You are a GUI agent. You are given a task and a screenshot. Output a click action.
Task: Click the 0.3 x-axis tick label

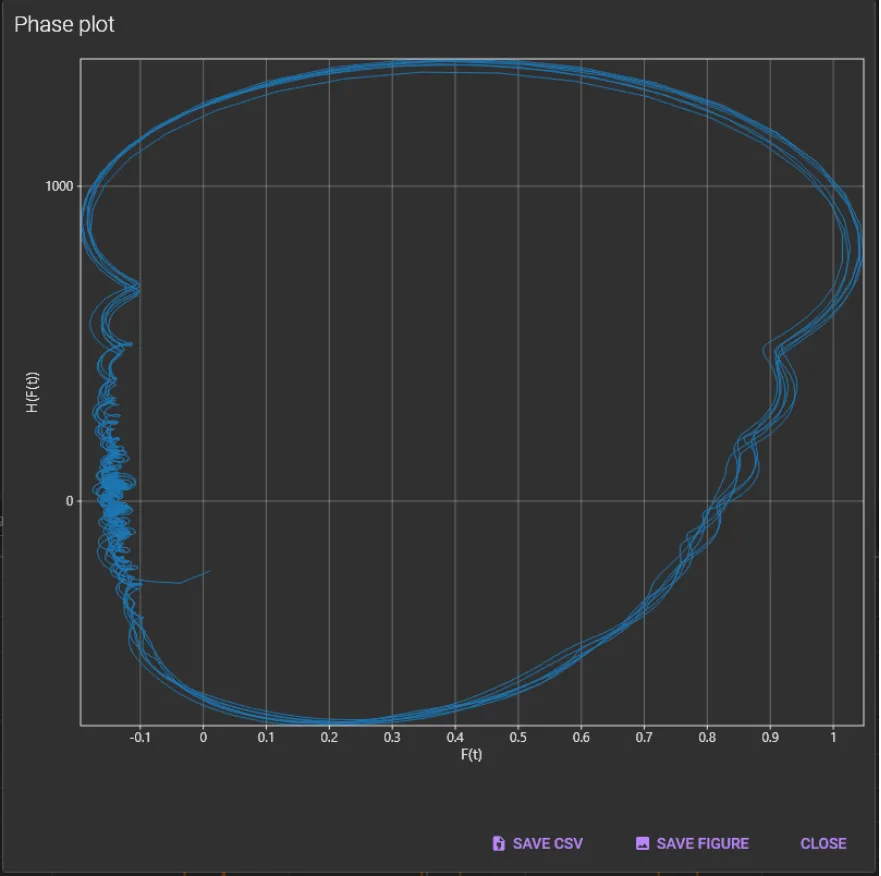click(392, 738)
